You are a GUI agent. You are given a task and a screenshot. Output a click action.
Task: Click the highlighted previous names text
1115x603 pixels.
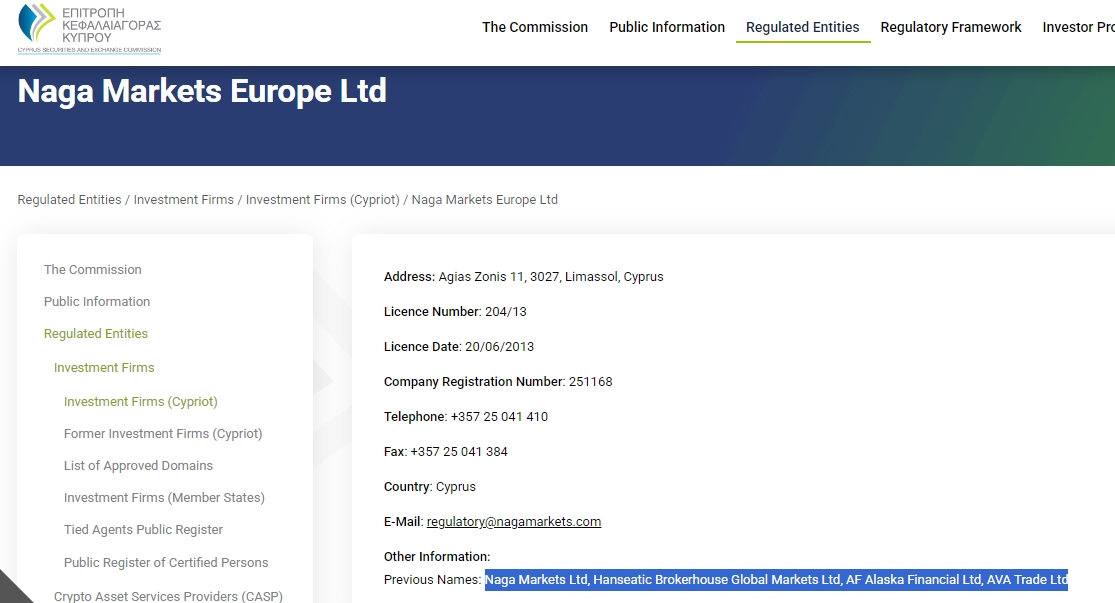click(776, 580)
